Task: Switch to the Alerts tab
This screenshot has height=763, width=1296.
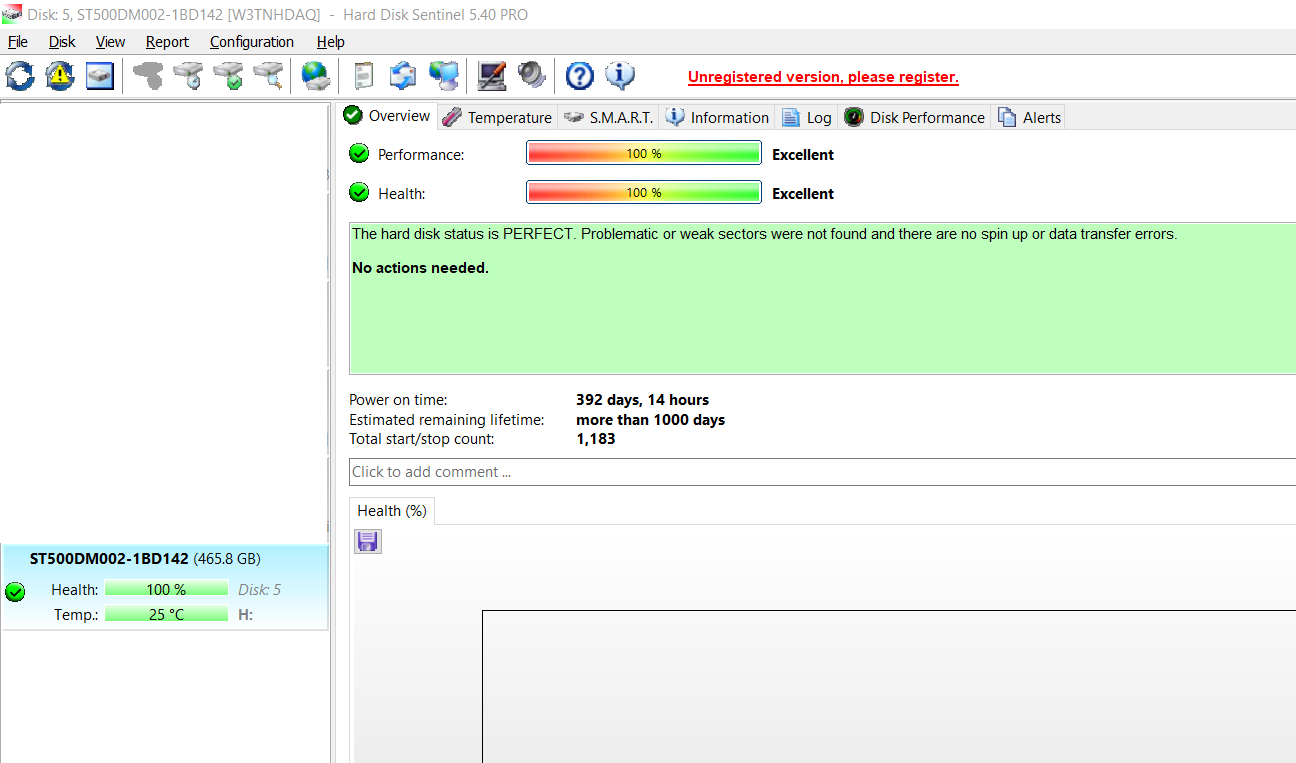Action: [1029, 117]
